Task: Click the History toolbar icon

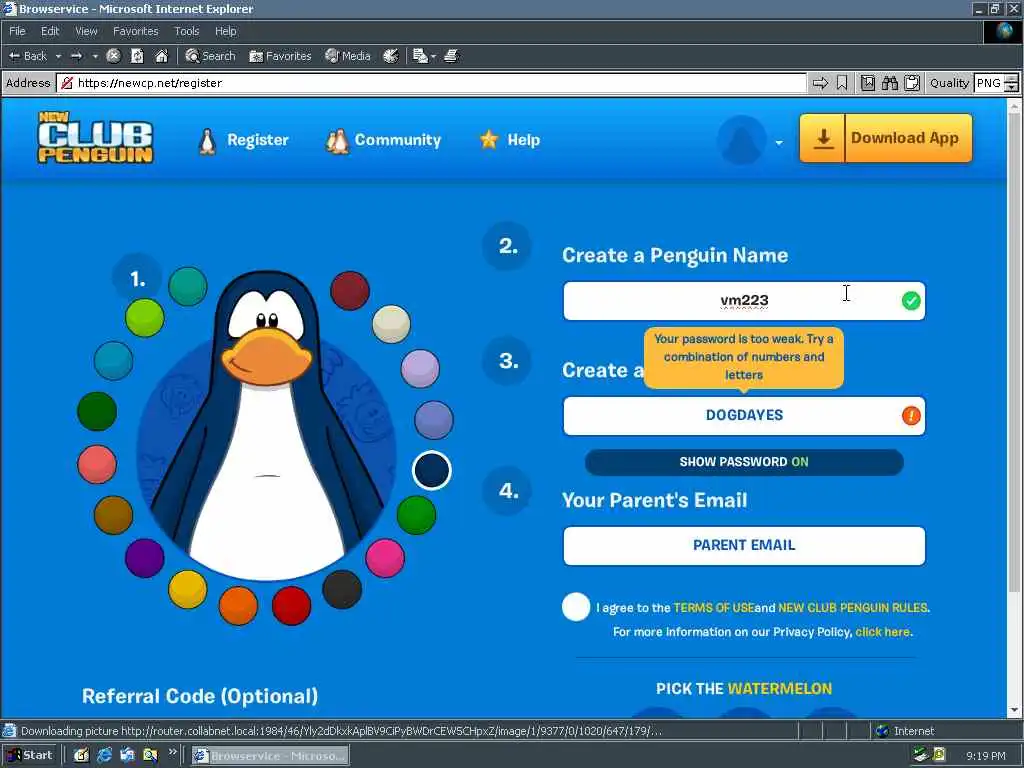Action: point(391,56)
